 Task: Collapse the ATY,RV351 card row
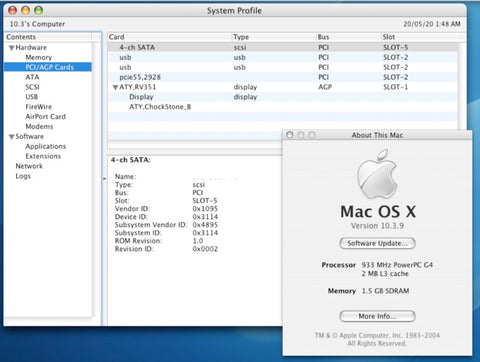(x=115, y=87)
